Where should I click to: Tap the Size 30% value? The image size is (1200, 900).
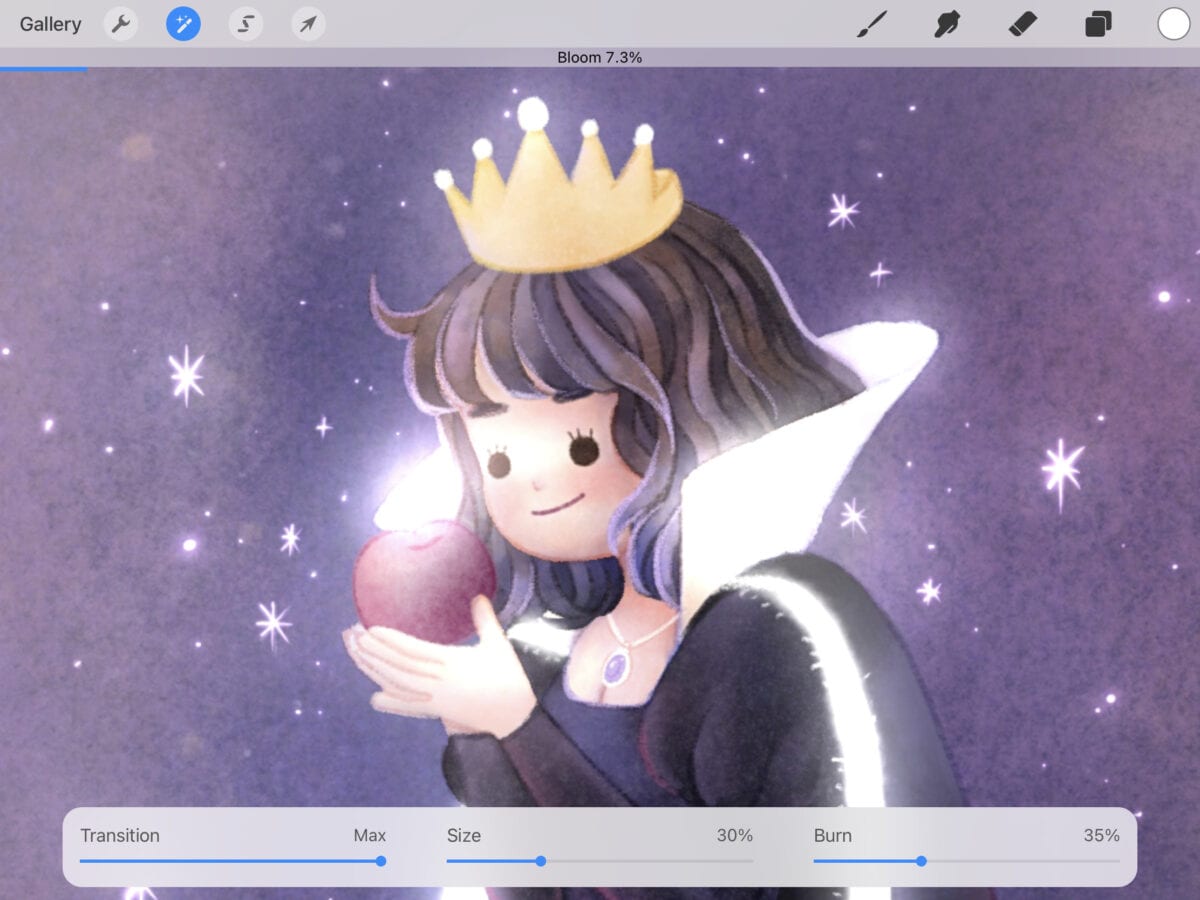(735, 835)
